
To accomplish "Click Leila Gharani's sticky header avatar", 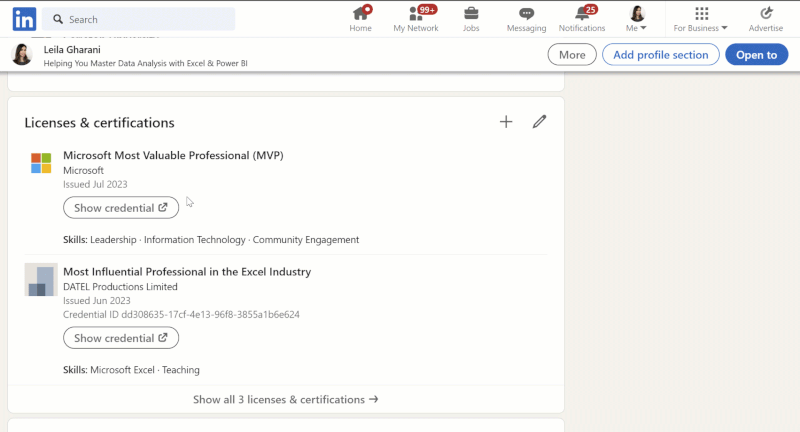I will click(22, 55).
